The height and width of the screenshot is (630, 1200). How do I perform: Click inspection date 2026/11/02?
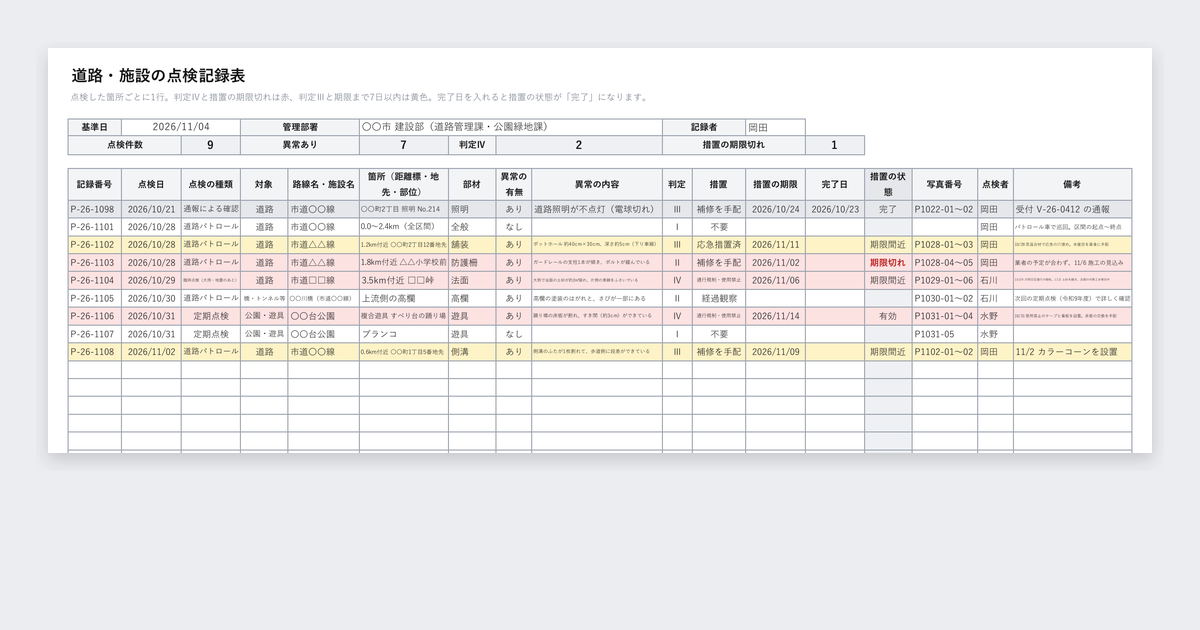tap(151, 352)
